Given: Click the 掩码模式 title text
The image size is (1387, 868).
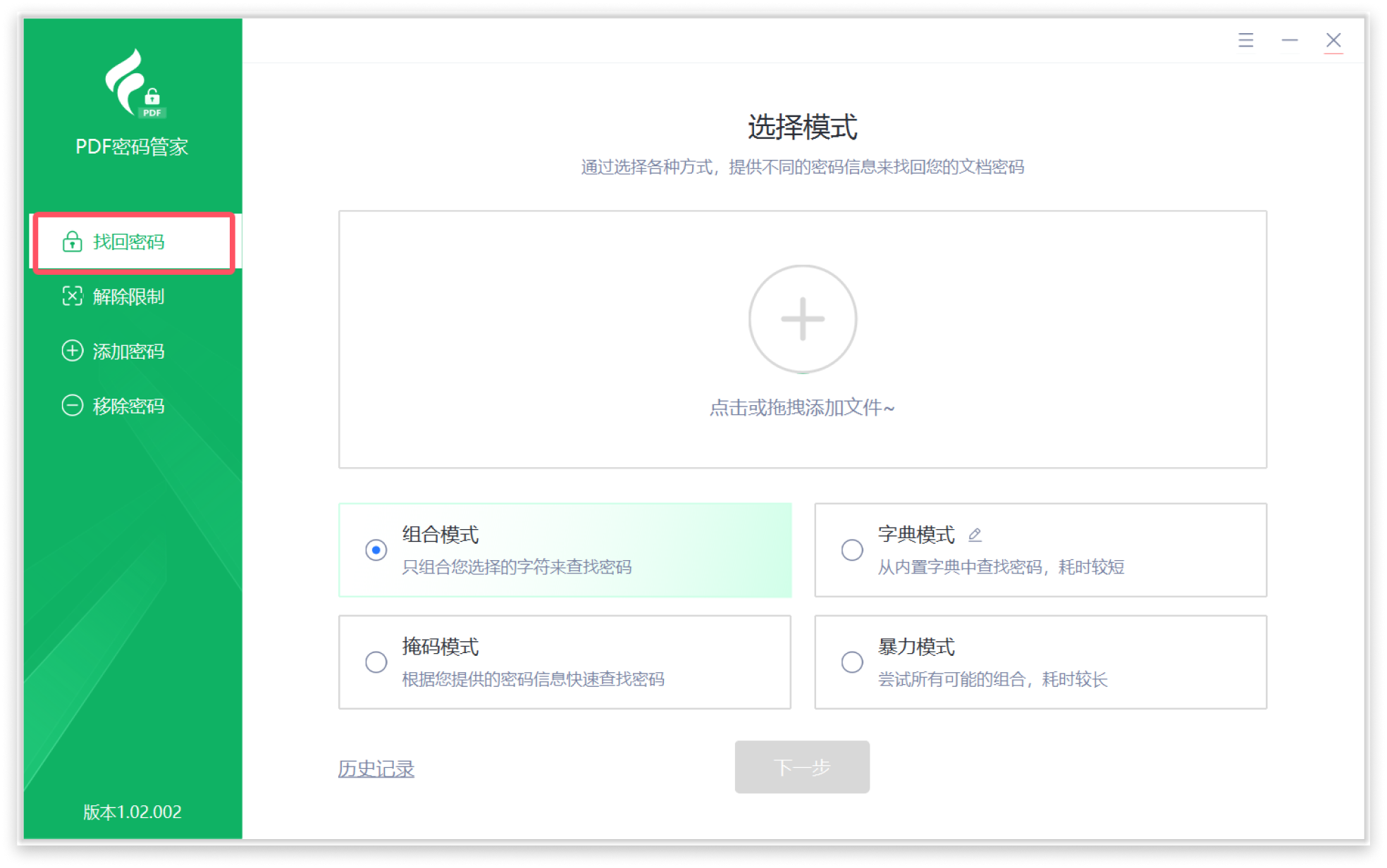Looking at the screenshot, I should [440, 647].
